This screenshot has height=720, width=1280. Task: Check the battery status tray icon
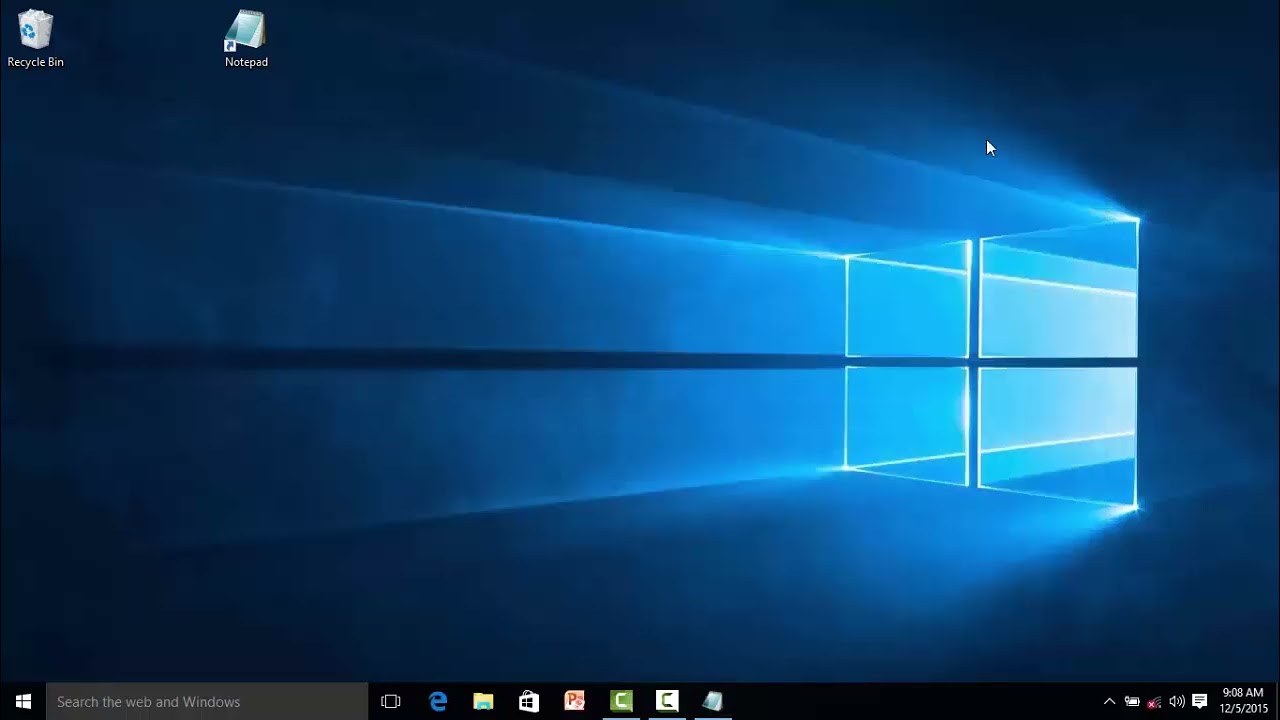click(x=1132, y=701)
